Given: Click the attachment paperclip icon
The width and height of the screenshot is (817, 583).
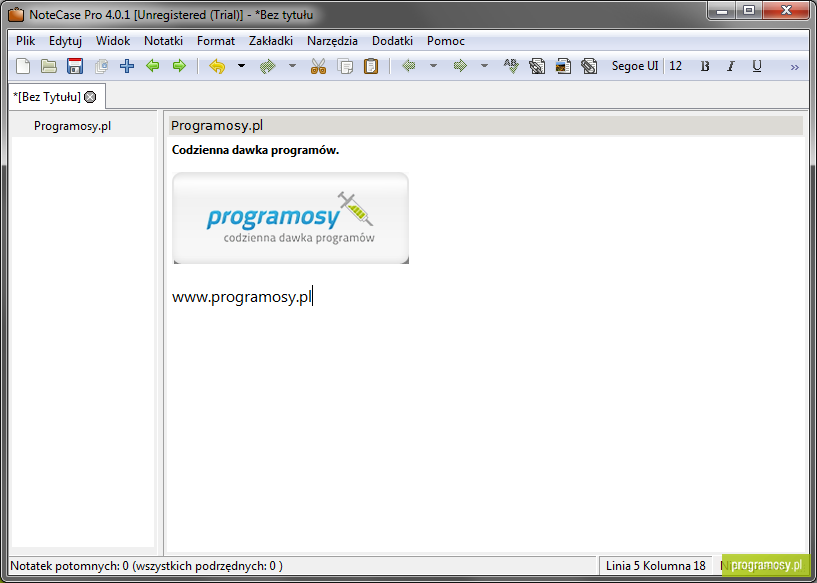Looking at the screenshot, I should pyautogui.click(x=589, y=66).
